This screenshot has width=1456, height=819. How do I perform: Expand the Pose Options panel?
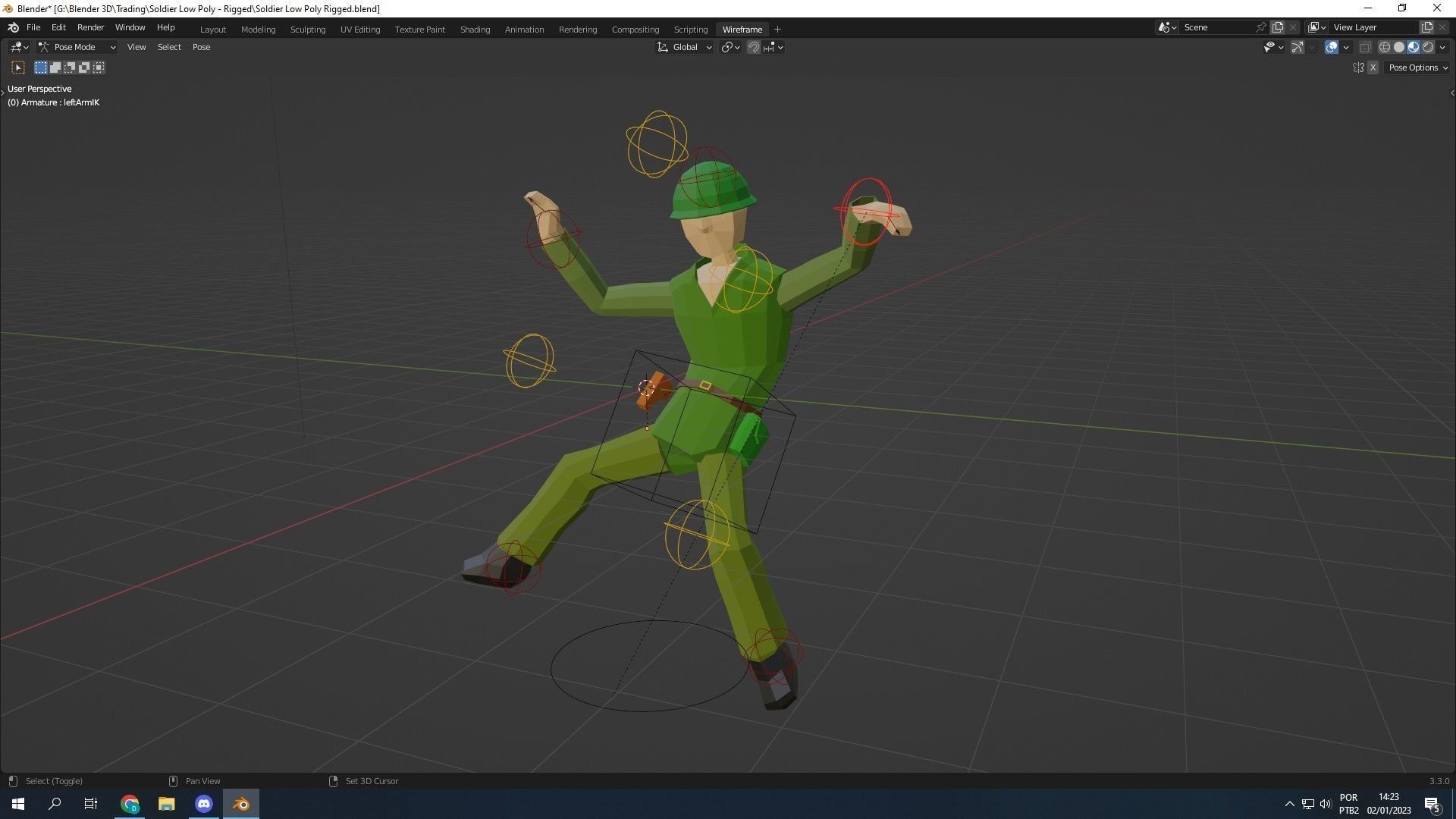(1417, 67)
